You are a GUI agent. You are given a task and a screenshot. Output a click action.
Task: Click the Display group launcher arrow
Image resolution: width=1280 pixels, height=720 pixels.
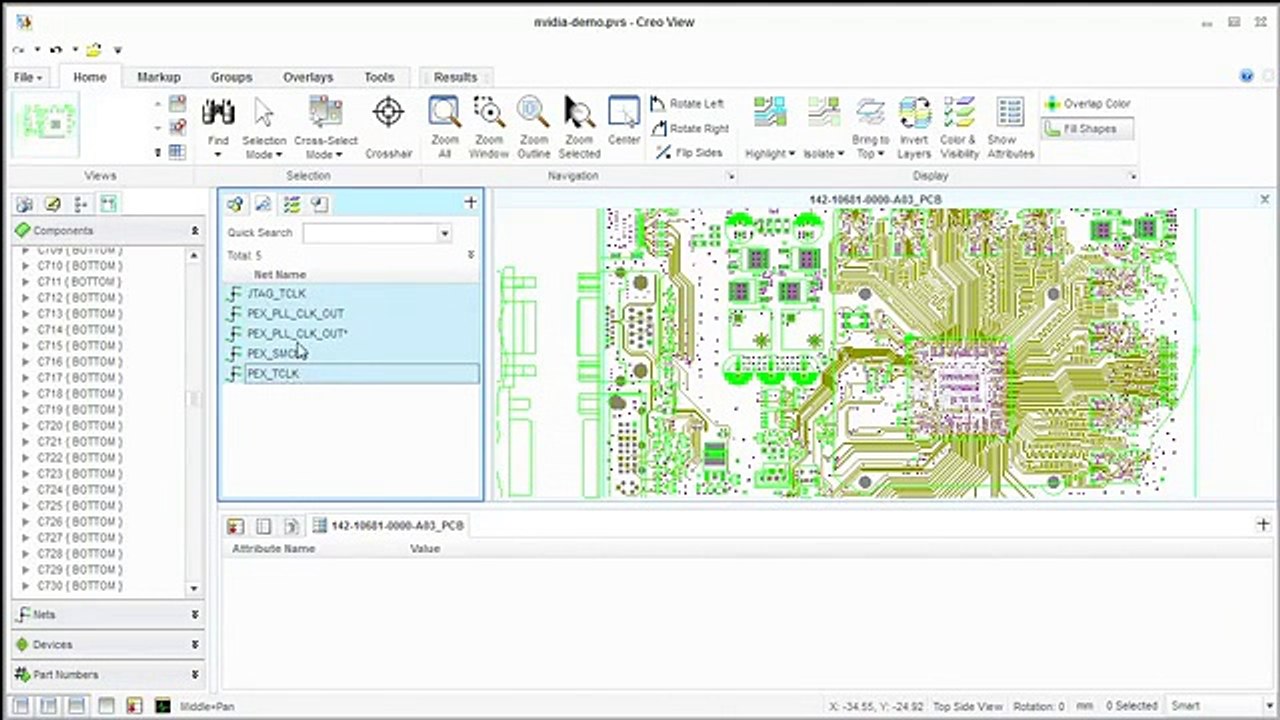1132,176
